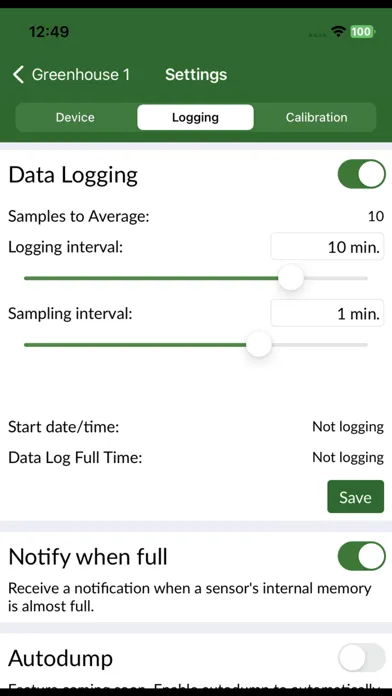Viewport: 392px width, 696px height.
Task: Tap the Wi-Fi status icon
Action: 338,32
